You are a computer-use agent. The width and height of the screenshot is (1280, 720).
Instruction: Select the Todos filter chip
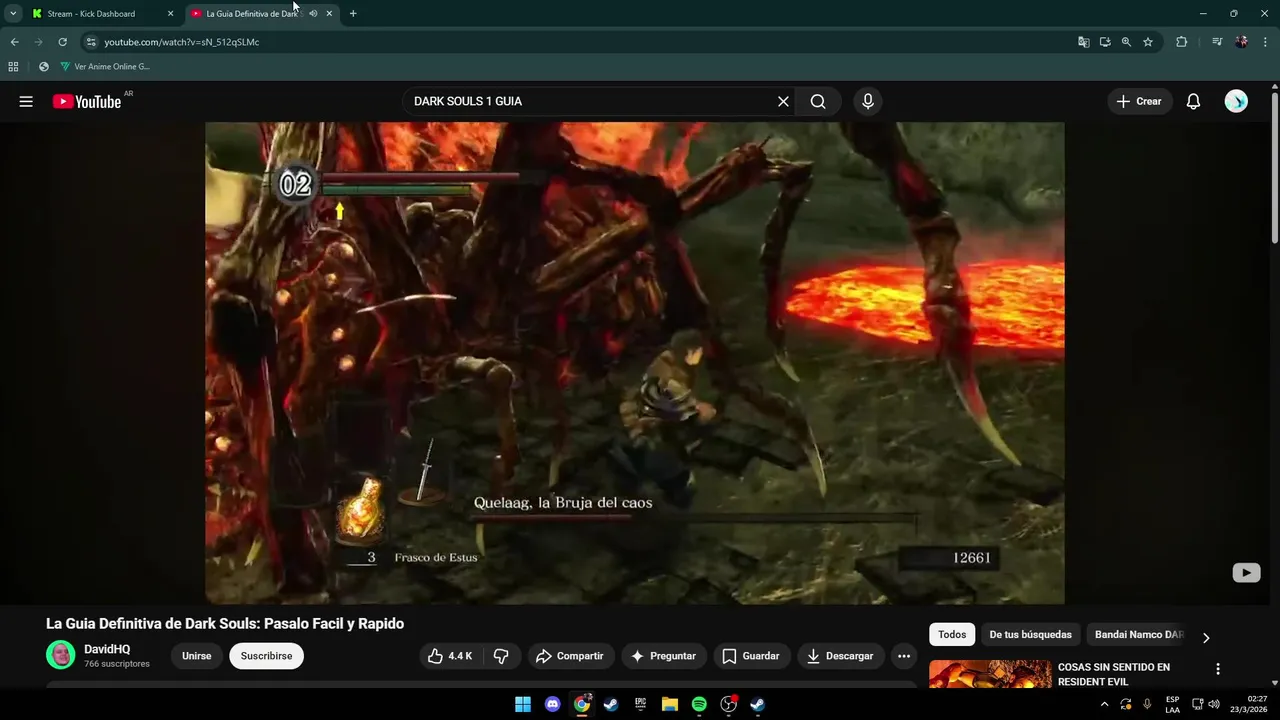click(x=952, y=634)
